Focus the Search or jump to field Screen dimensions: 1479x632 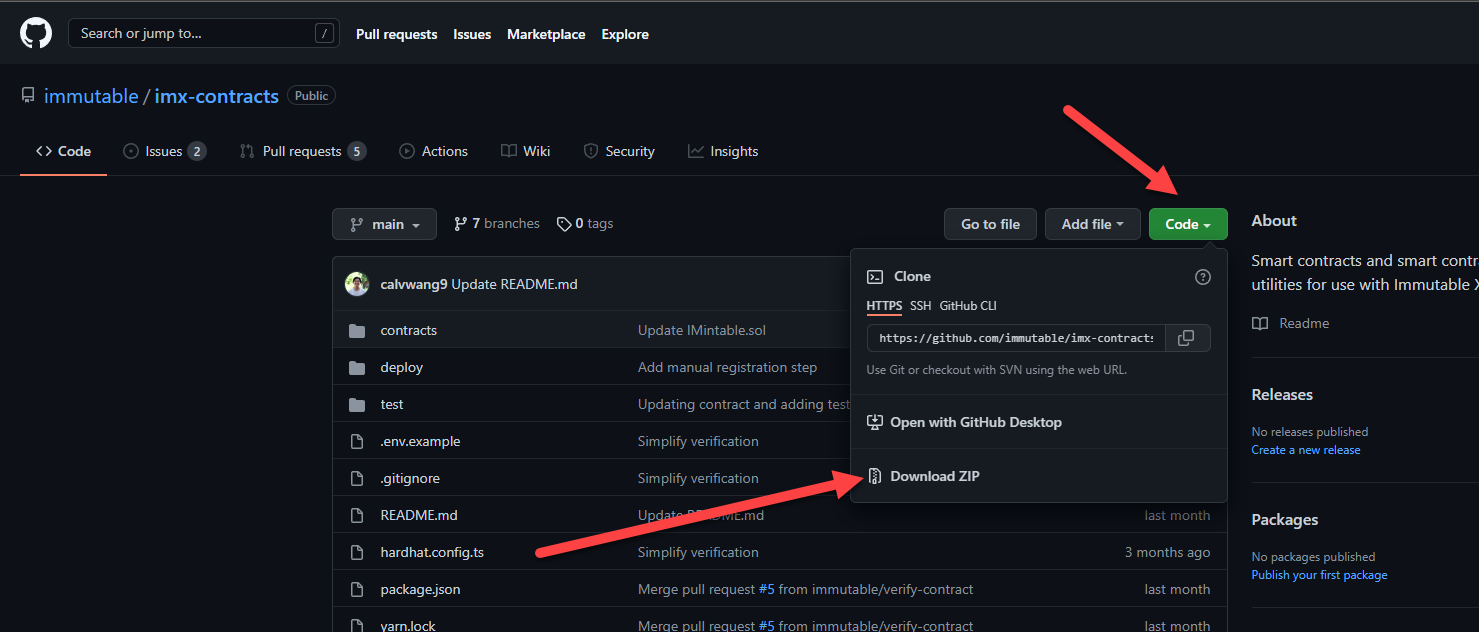point(203,33)
